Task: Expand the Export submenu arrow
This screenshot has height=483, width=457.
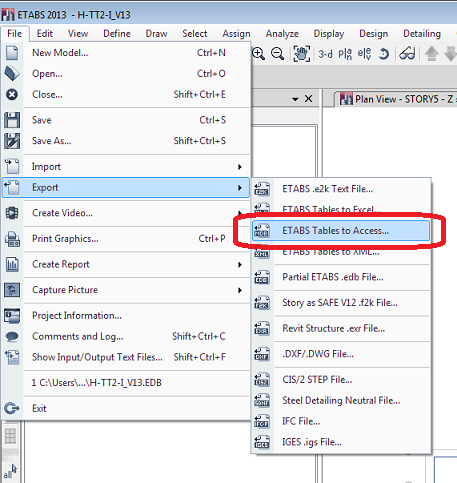Action: coord(240,188)
